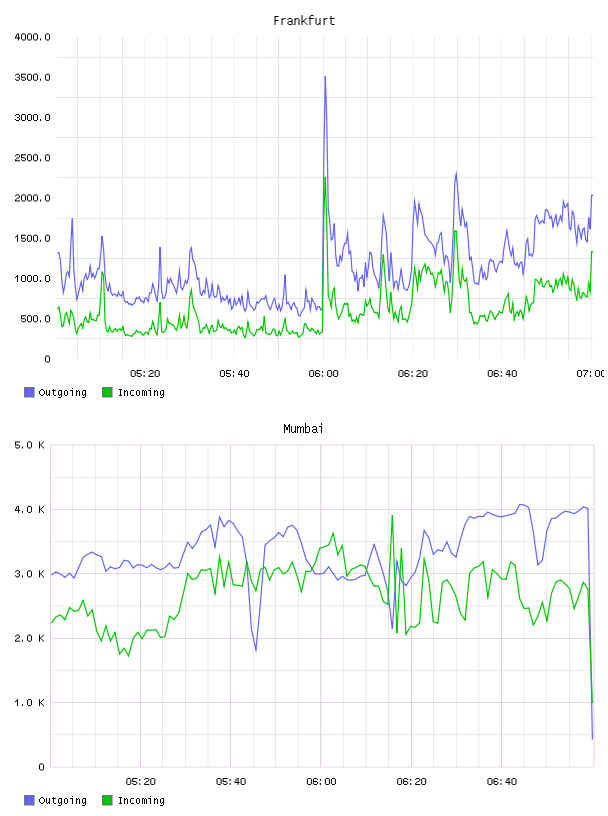The image size is (608, 816).
Task: Click the 3500.0 y-axis label in Frankfurt
Action: click(x=32, y=78)
